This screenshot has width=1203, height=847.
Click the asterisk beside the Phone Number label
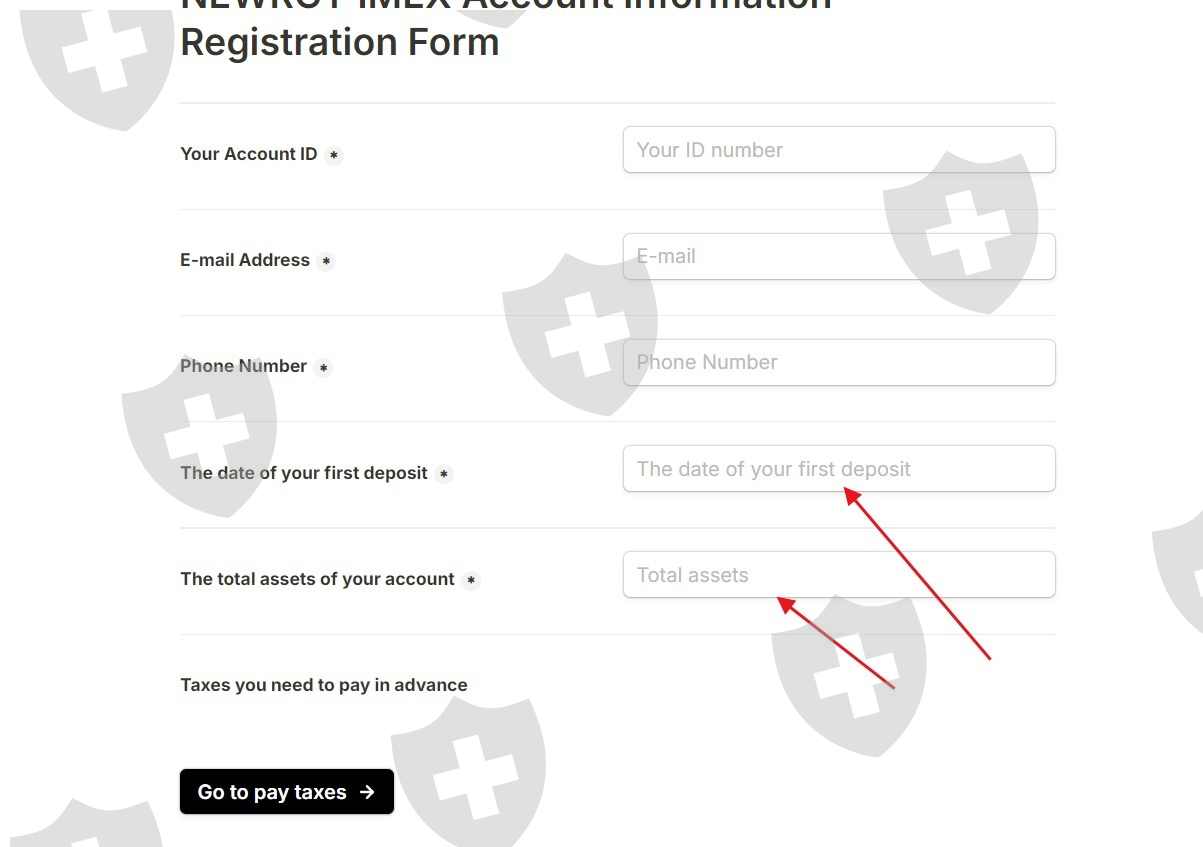[x=323, y=367]
